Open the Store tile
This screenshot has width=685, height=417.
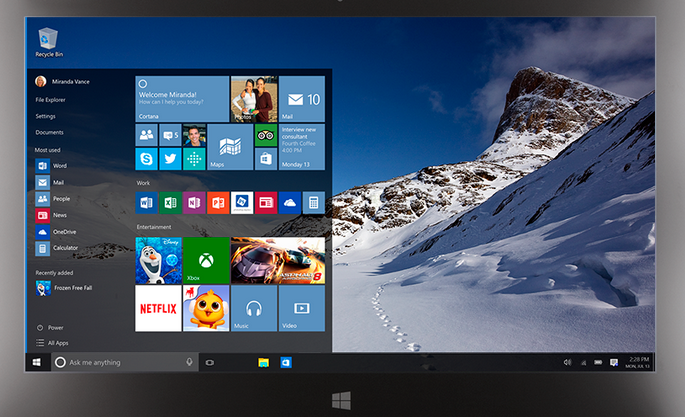[266, 159]
